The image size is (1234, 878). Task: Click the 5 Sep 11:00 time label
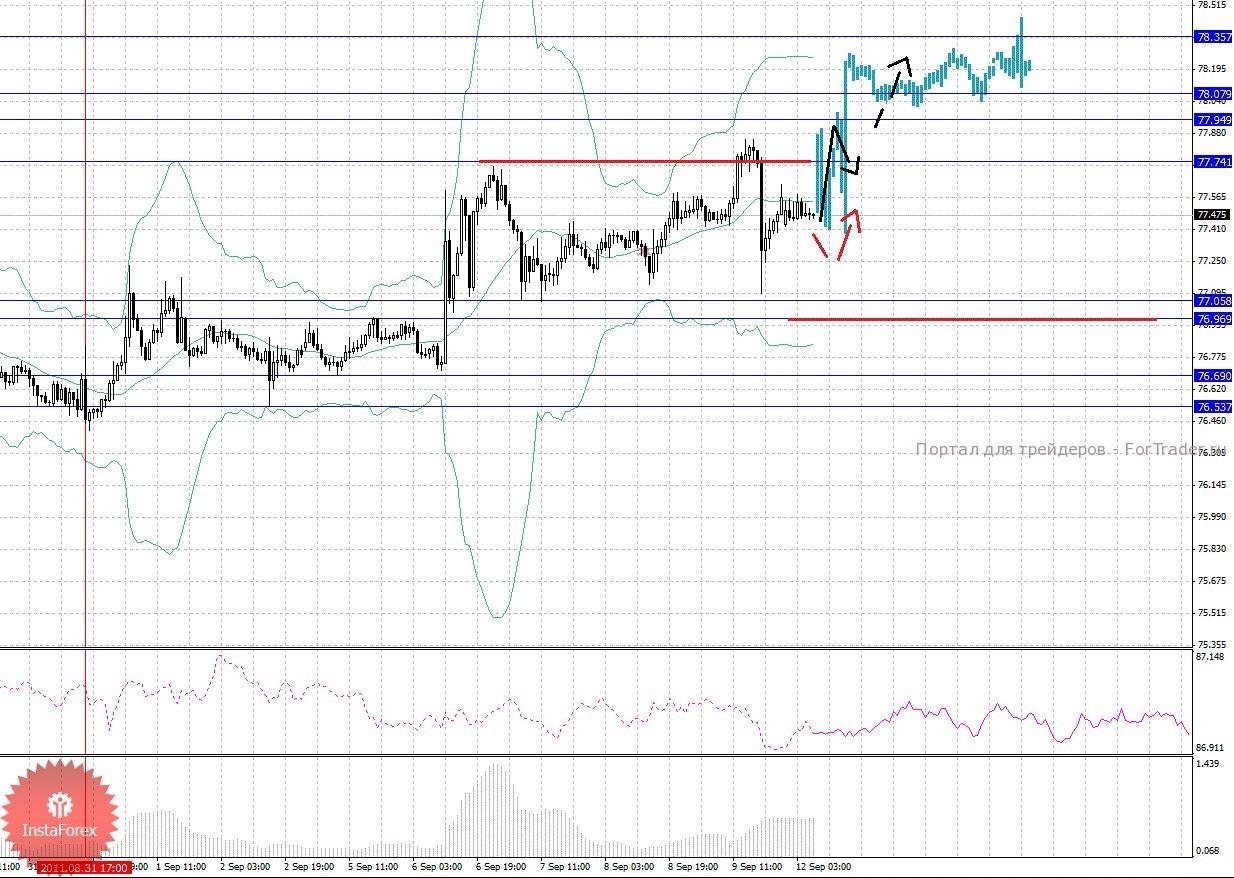point(373,868)
